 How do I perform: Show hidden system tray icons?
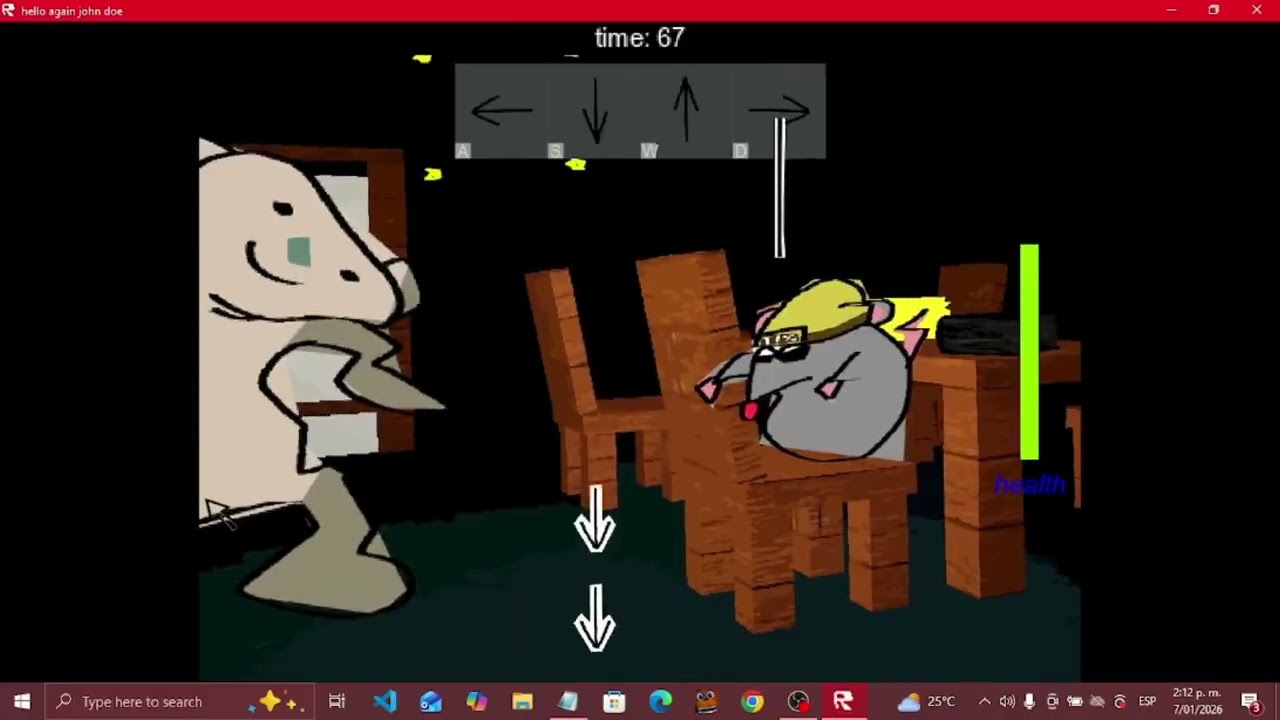pos(984,701)
